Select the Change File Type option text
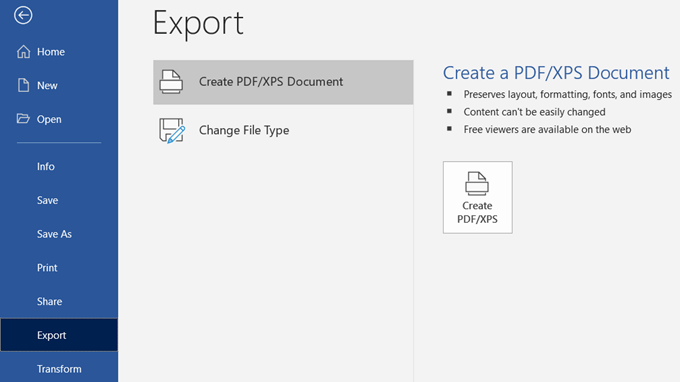 point(244,130)
